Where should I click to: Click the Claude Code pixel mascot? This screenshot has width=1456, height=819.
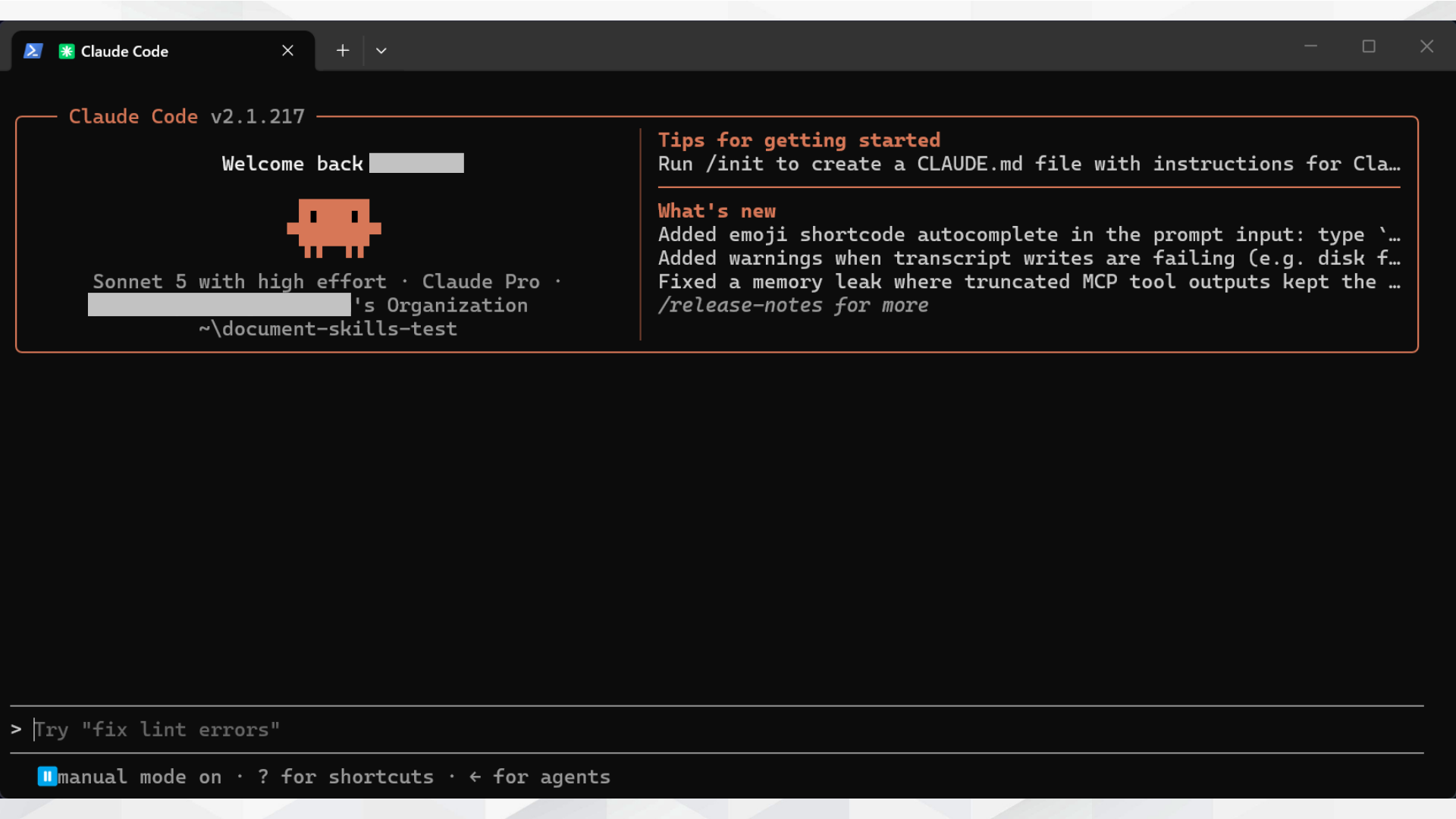click(x=334, y=227)
